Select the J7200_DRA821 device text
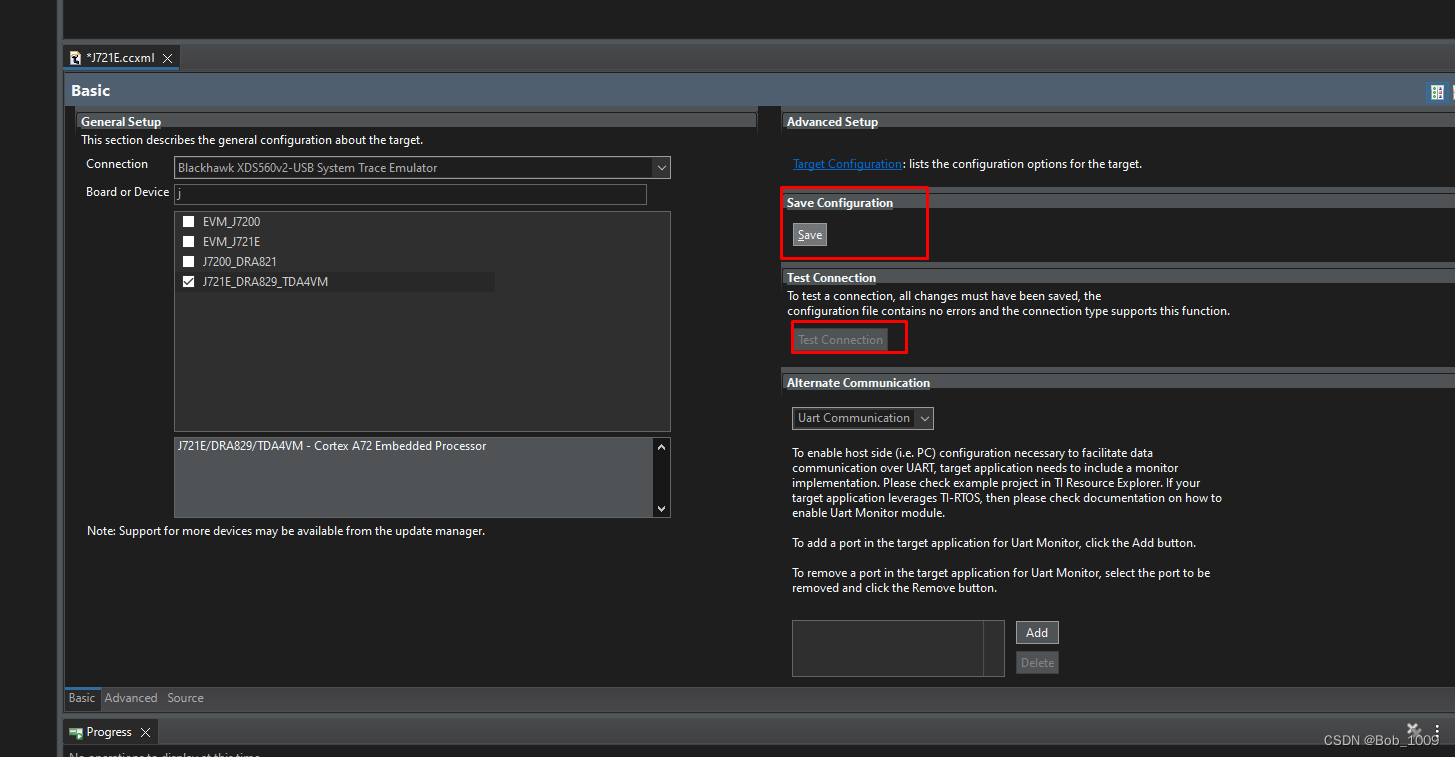Viewport: 1455px width, 757px height. [239, 262]
